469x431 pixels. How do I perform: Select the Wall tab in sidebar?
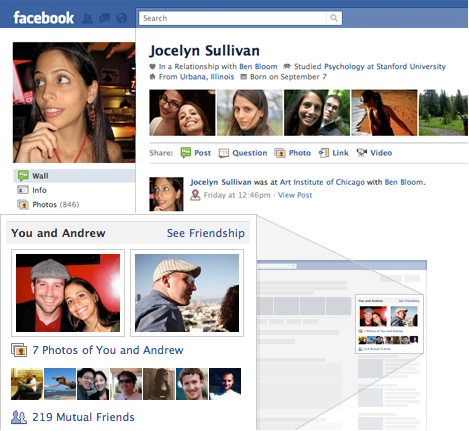tap(74, 176)
